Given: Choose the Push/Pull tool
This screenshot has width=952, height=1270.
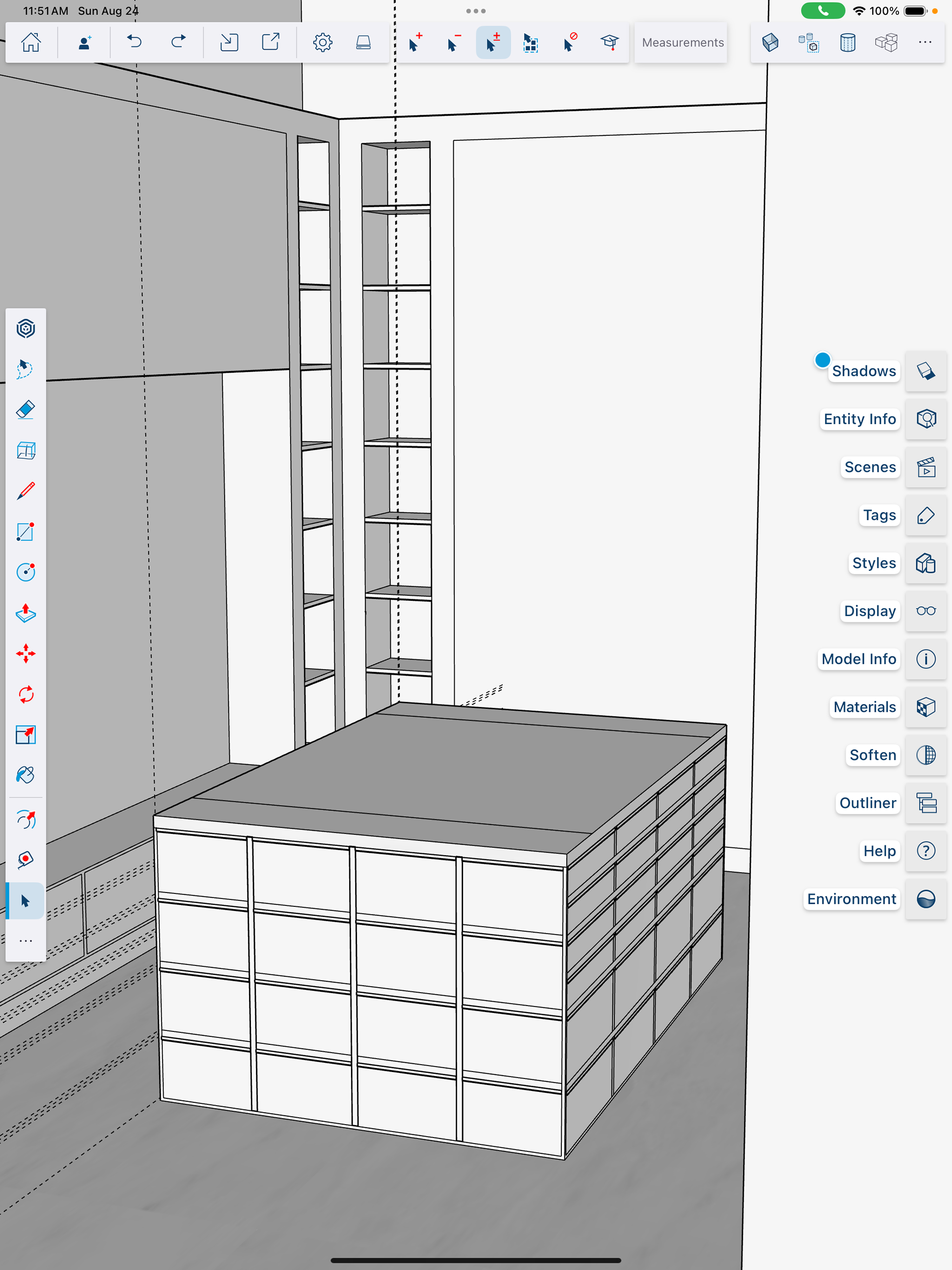Looking at the screenshot, I should [26, 613].
